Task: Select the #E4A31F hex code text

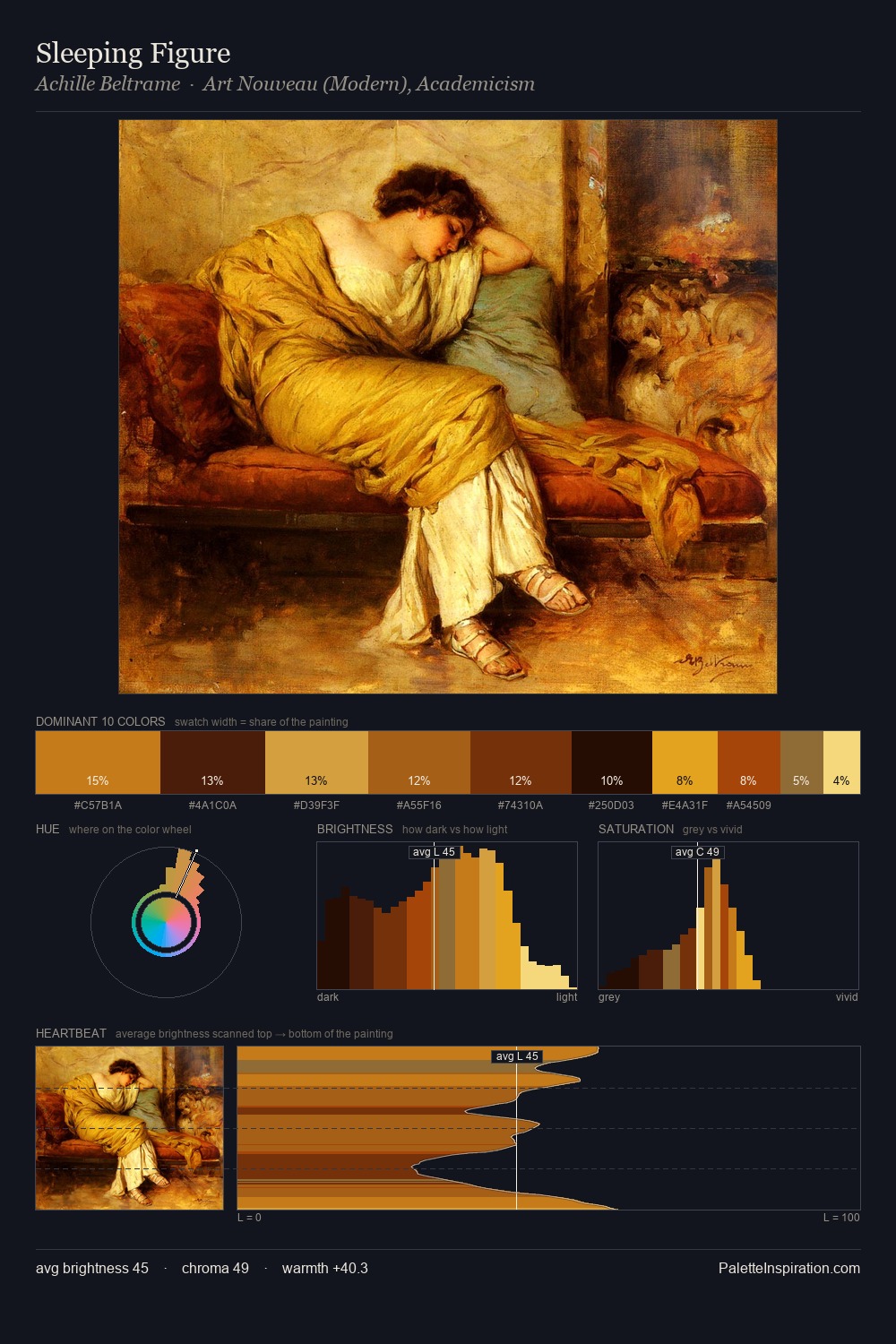Action: pos(685,806)
